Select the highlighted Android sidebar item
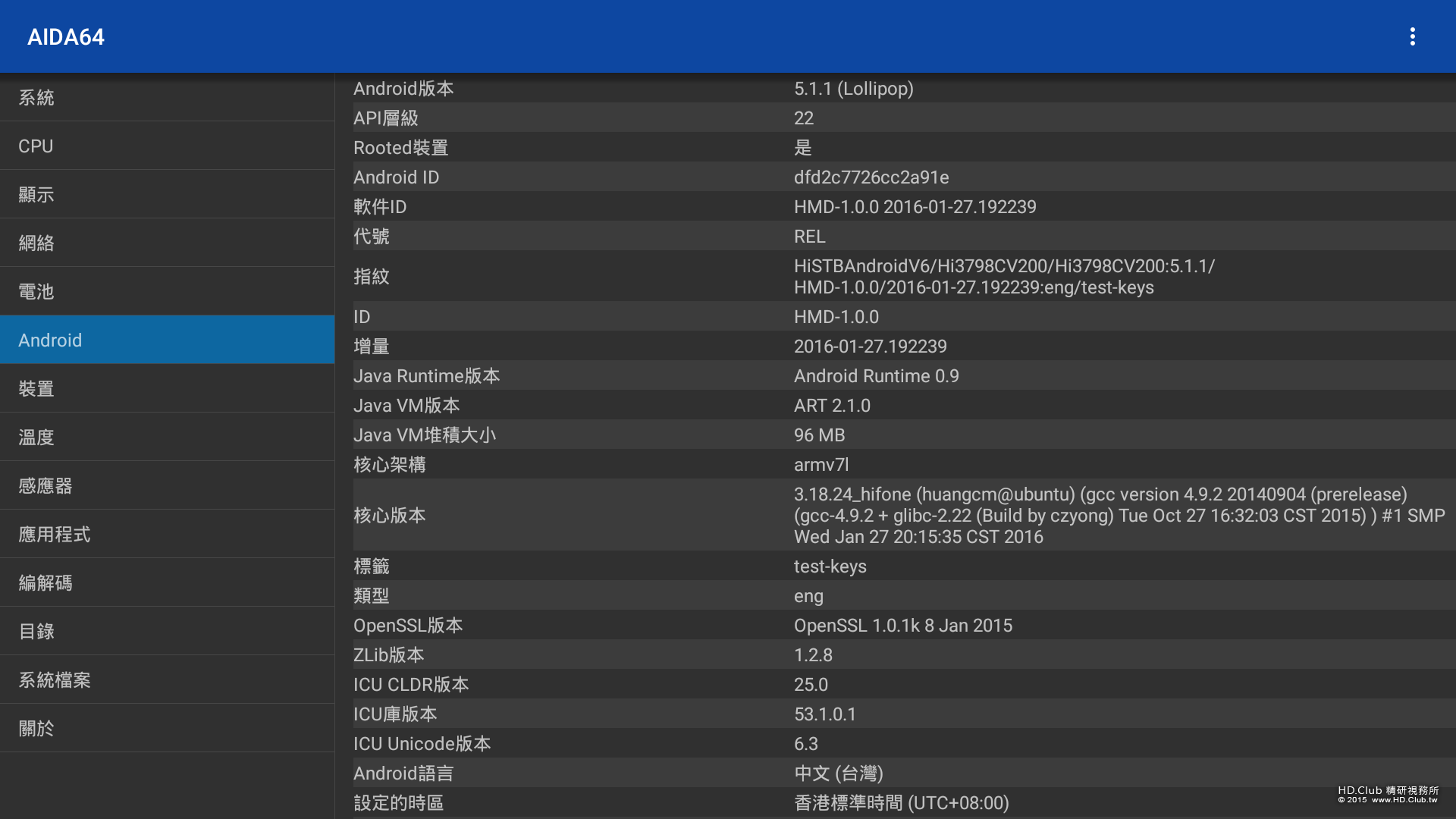The height and width of the screenshot is (819, 1456). click(x=167, y=340)
